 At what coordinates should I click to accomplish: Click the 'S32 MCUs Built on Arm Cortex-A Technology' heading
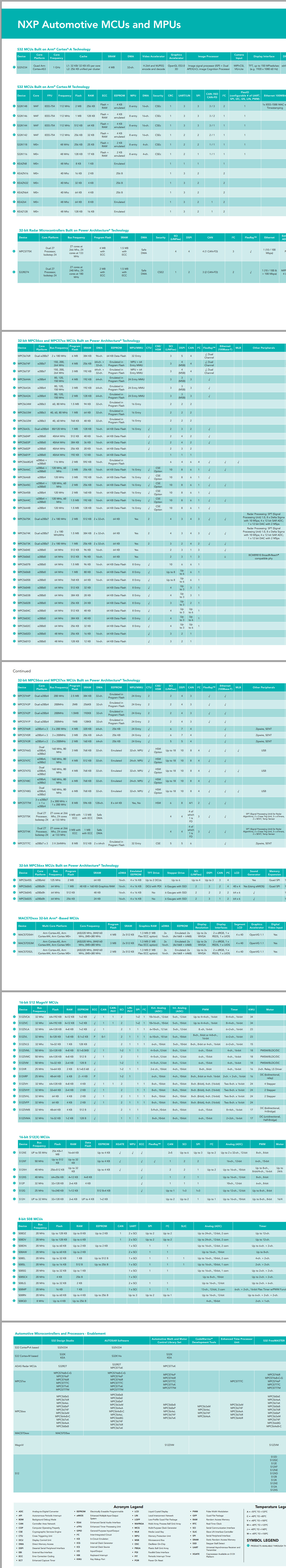(x=54, y=49)
